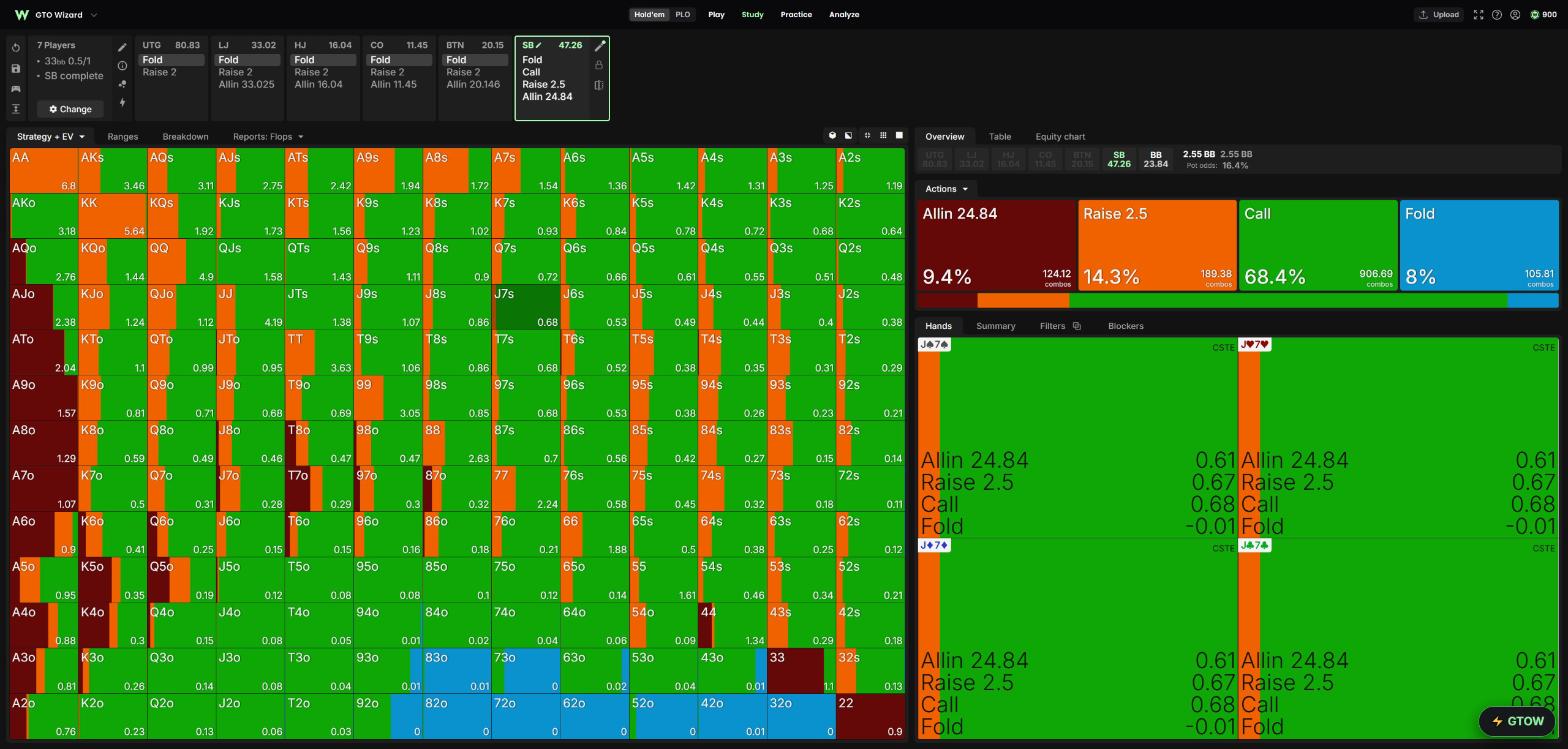Open the Blockers tab
Viewport: 1568px width, 749px height.
[x=1125, y=326]
